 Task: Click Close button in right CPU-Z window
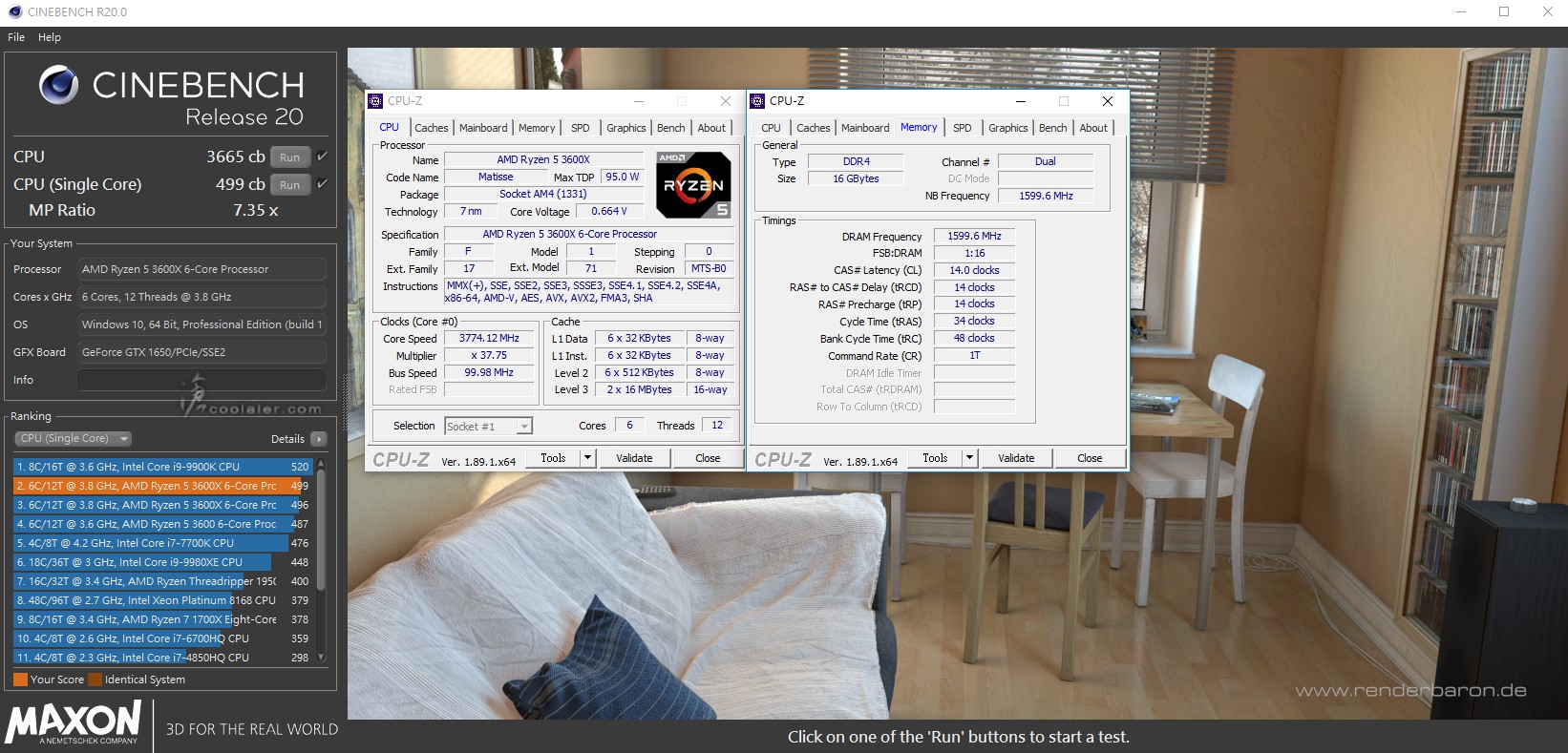(x=1090, y=458)
